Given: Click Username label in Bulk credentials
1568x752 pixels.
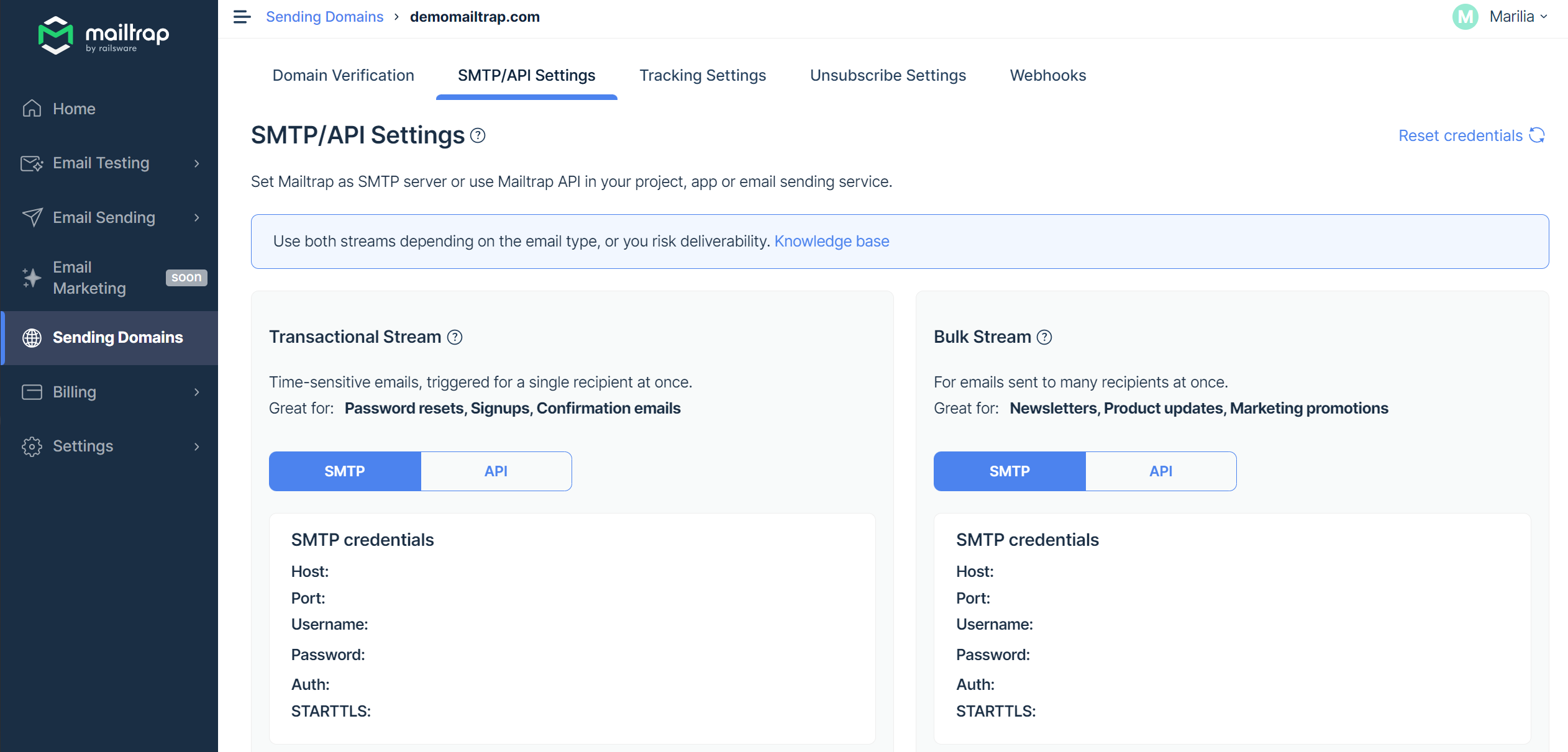Looking at the screenshot, I should point(995,624).
